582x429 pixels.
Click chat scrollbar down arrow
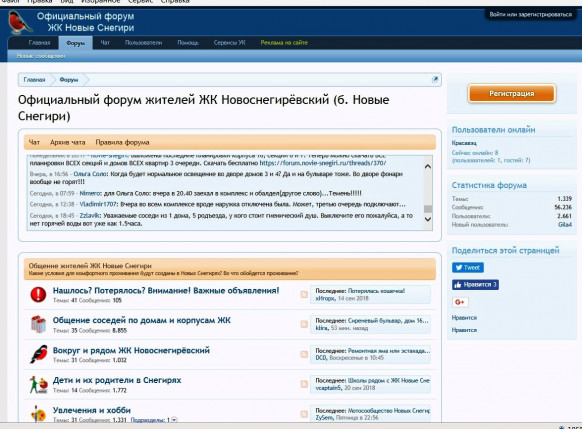428,219
